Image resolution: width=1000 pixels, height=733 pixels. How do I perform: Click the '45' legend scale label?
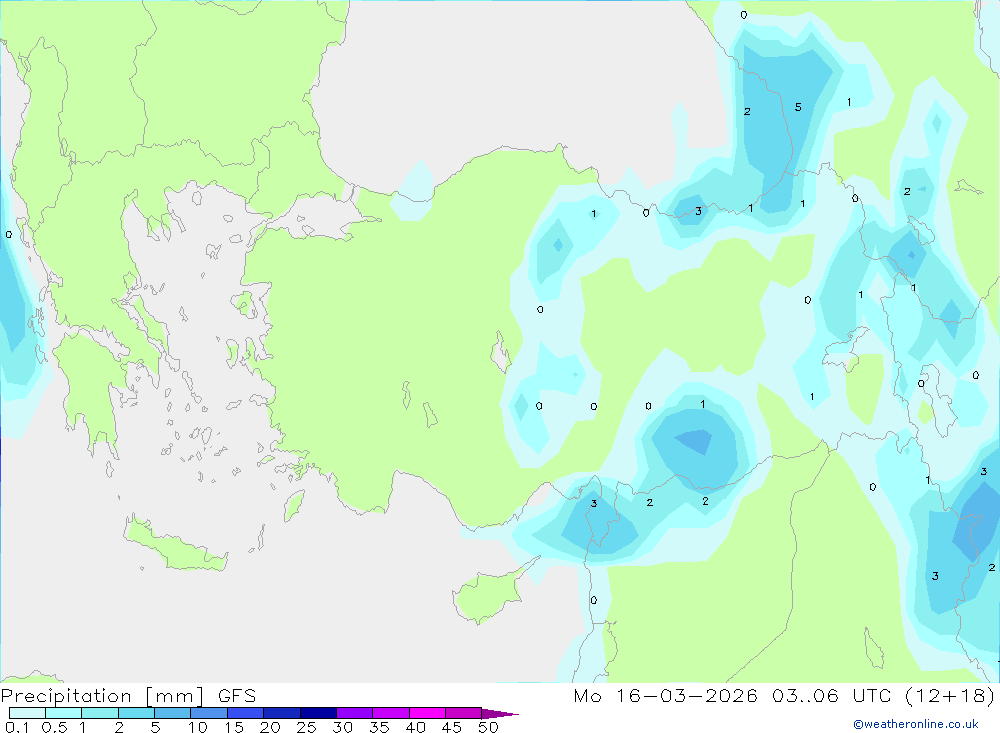452,727
